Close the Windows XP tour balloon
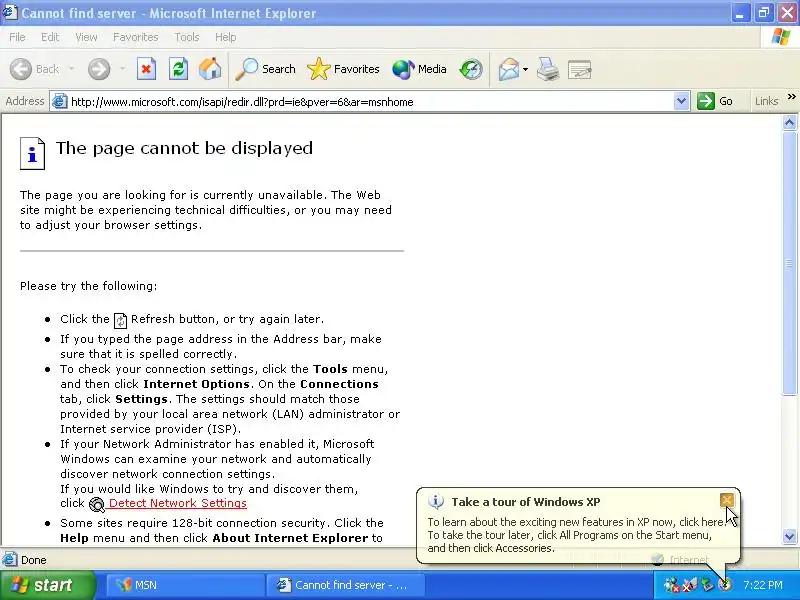This screenshot has height=600, width=800. [x=727, y=500]
